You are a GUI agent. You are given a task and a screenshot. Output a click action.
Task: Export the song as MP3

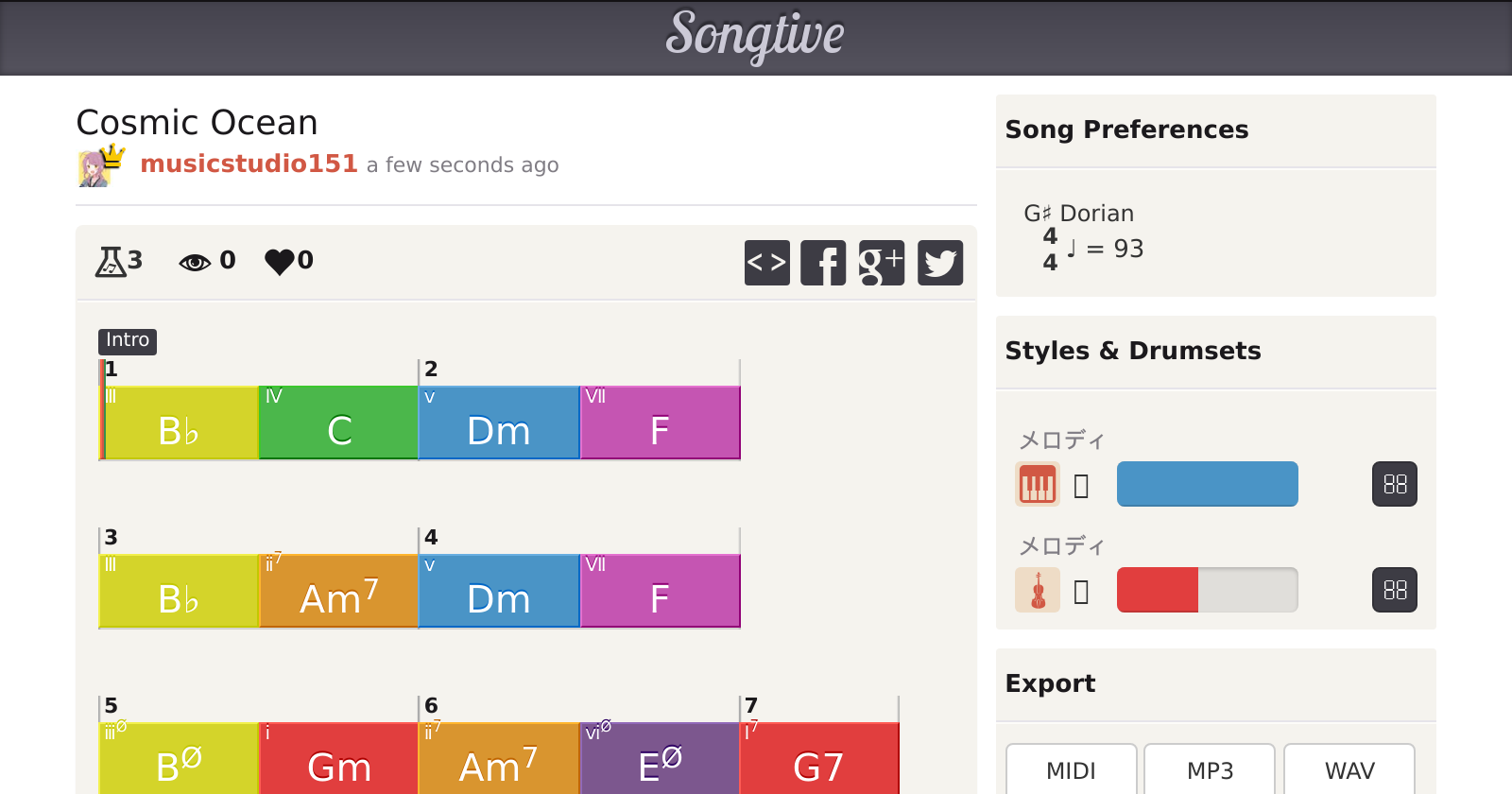click(1210, 770)
